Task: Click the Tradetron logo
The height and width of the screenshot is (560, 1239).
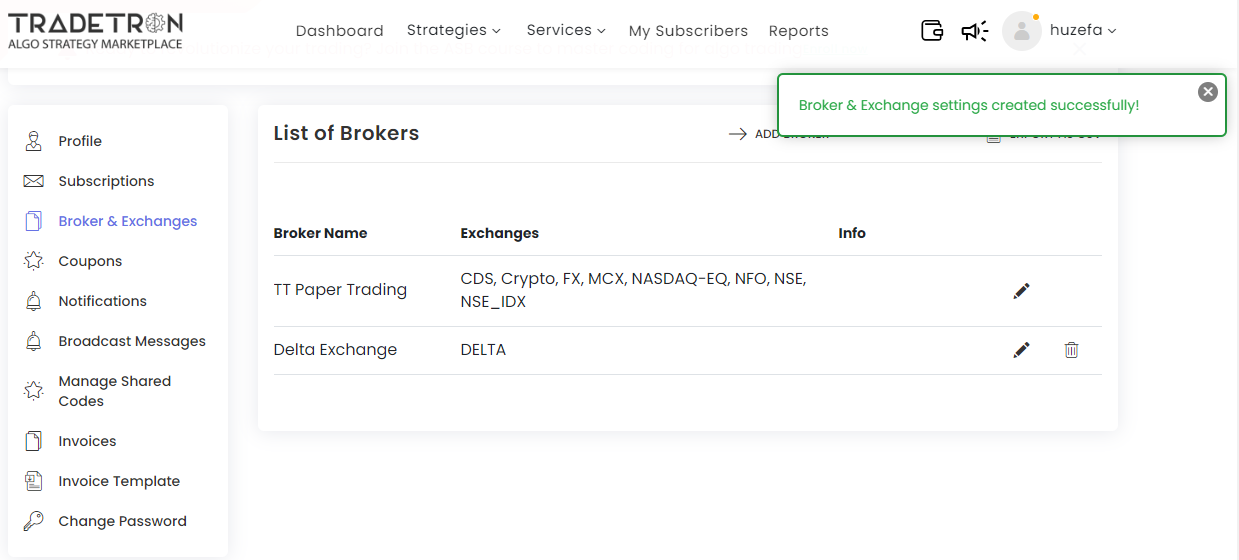Action: tap(96, 31)
